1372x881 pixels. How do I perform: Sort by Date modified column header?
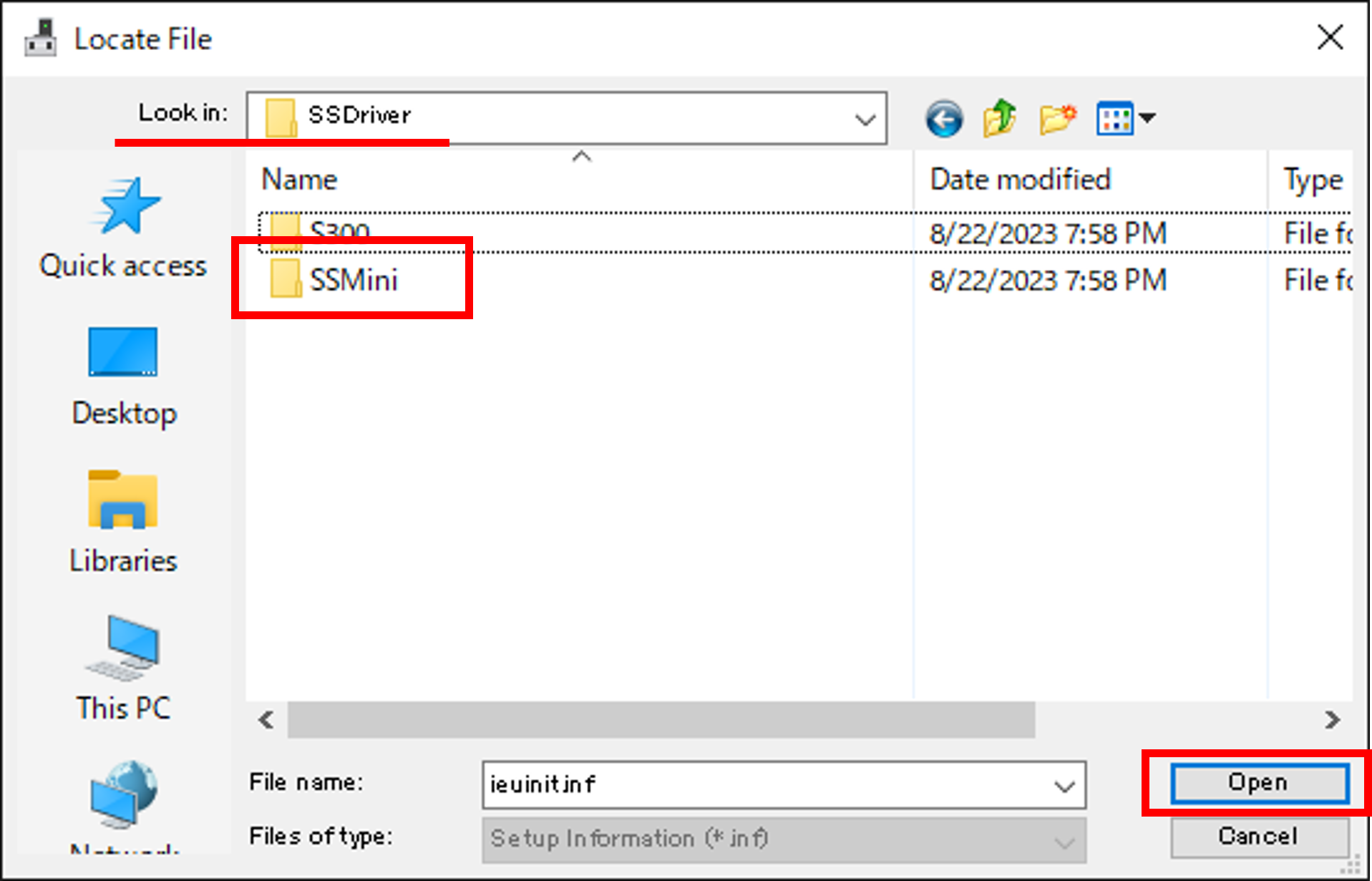[1020, 179]
